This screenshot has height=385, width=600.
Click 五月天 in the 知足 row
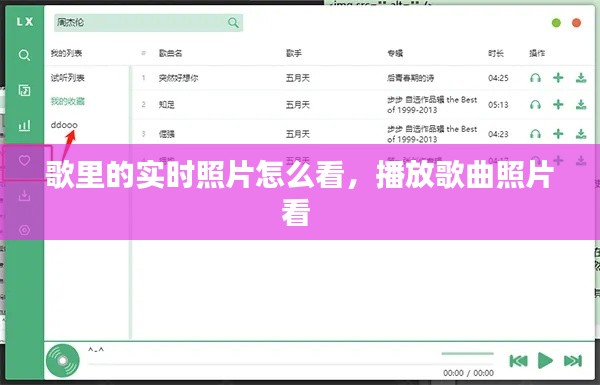coord(298,104)
